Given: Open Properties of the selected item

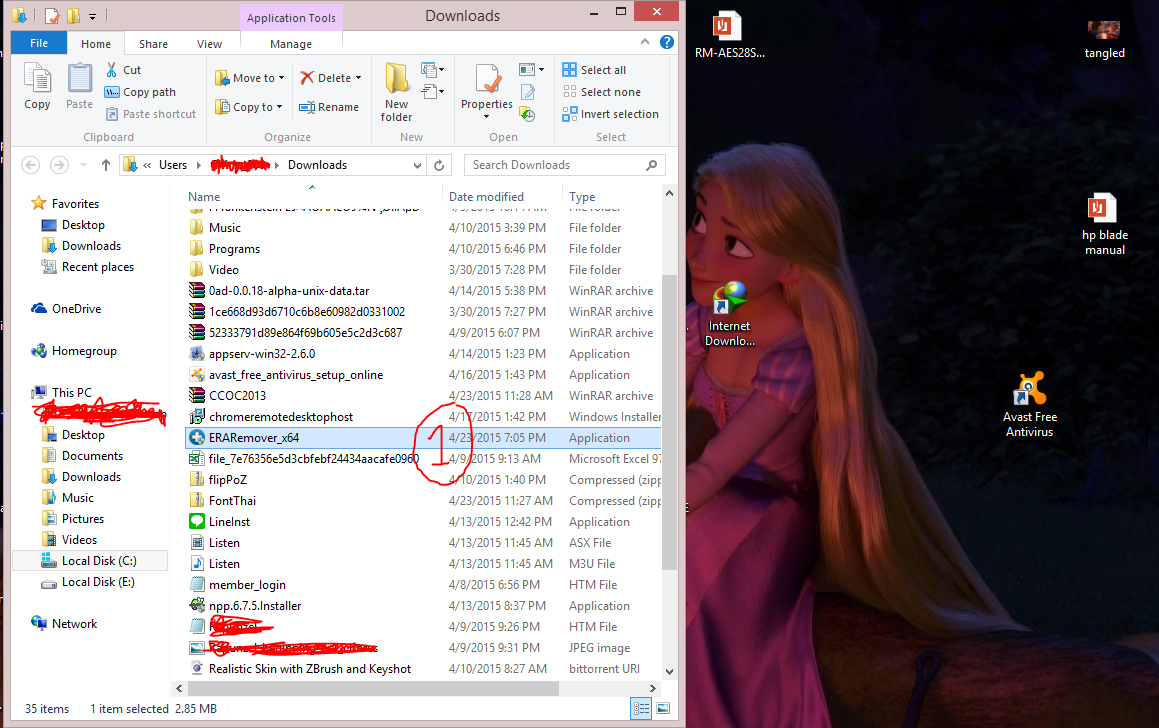Looking at the screenshot, I should [486, 92].
